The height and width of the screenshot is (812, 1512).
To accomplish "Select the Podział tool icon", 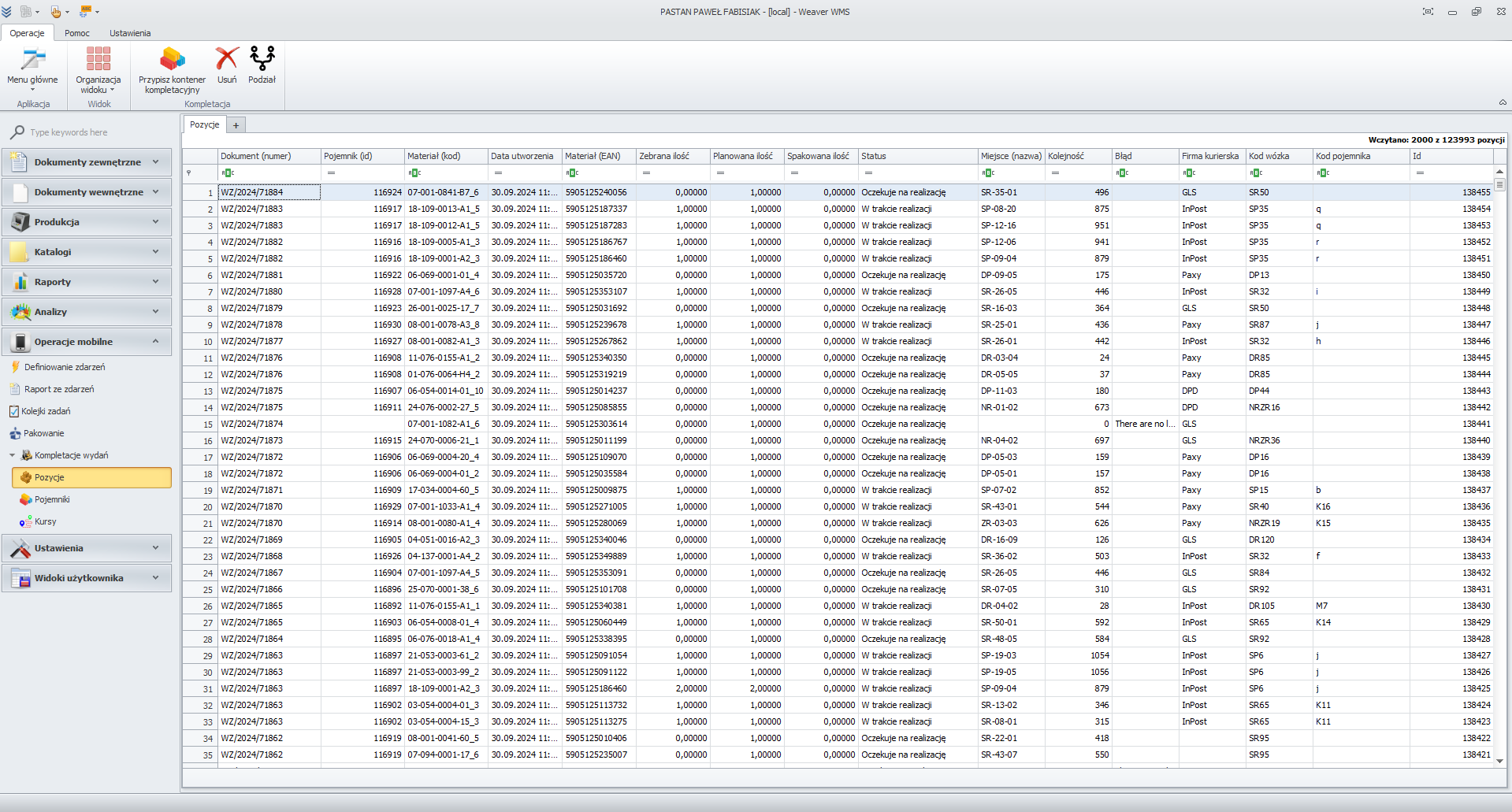I will coord(261,59).
